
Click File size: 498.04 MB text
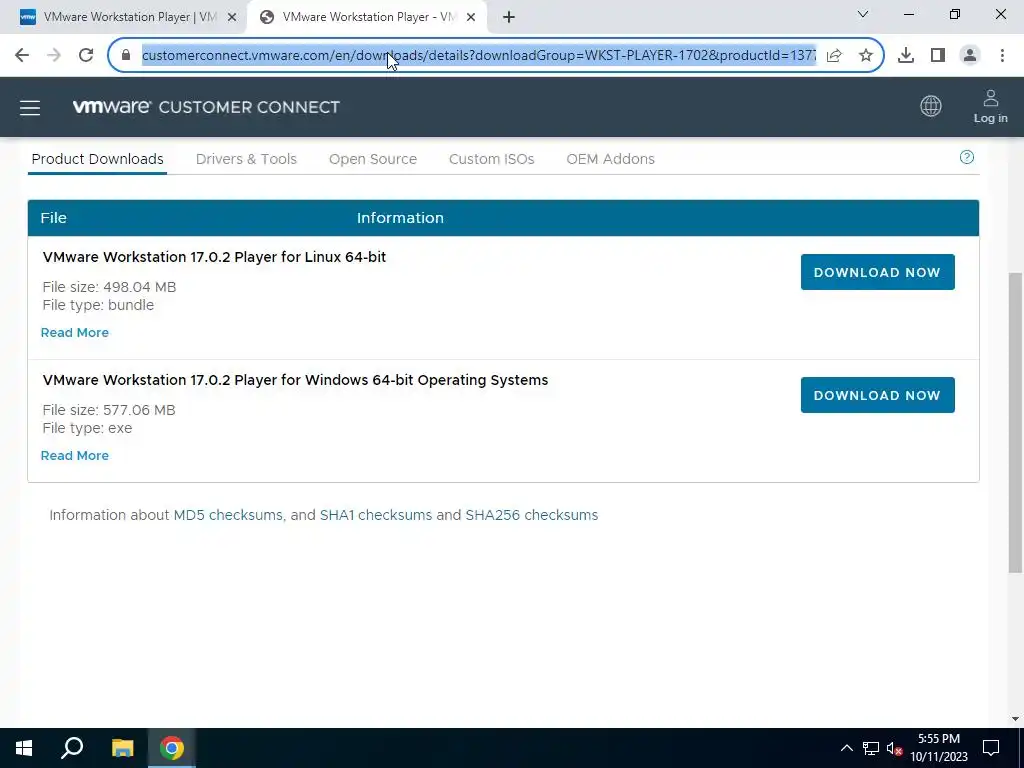[109, 287]
